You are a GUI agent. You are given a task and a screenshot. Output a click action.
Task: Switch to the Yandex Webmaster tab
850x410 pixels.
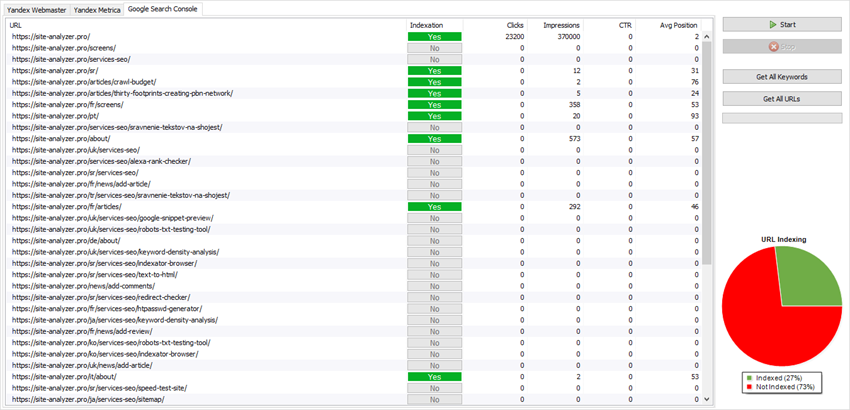coord(36,10)
